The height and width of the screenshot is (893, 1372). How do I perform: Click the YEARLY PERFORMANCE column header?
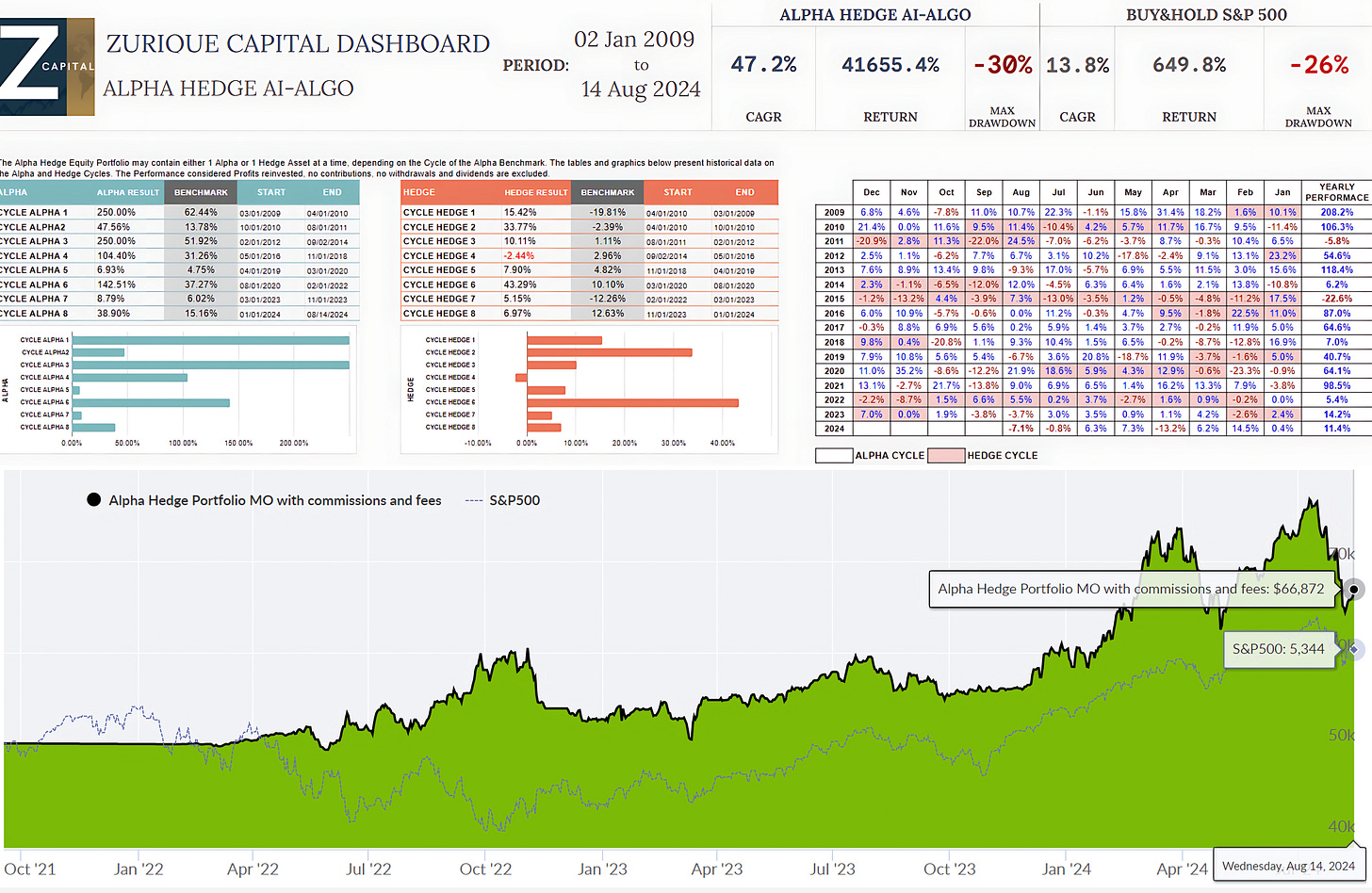[x=1336, y=192]
